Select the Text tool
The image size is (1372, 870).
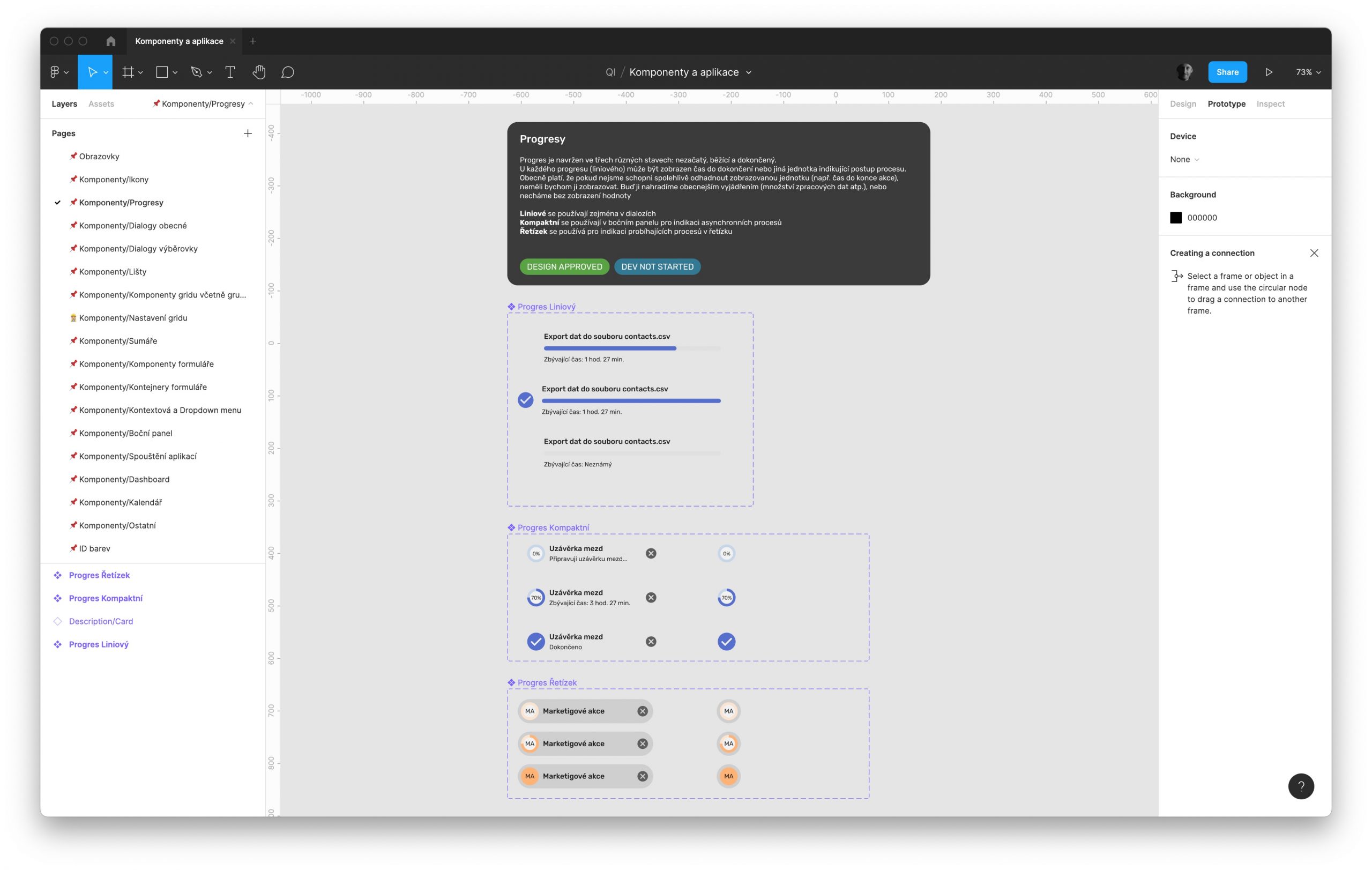coord(230,72)
